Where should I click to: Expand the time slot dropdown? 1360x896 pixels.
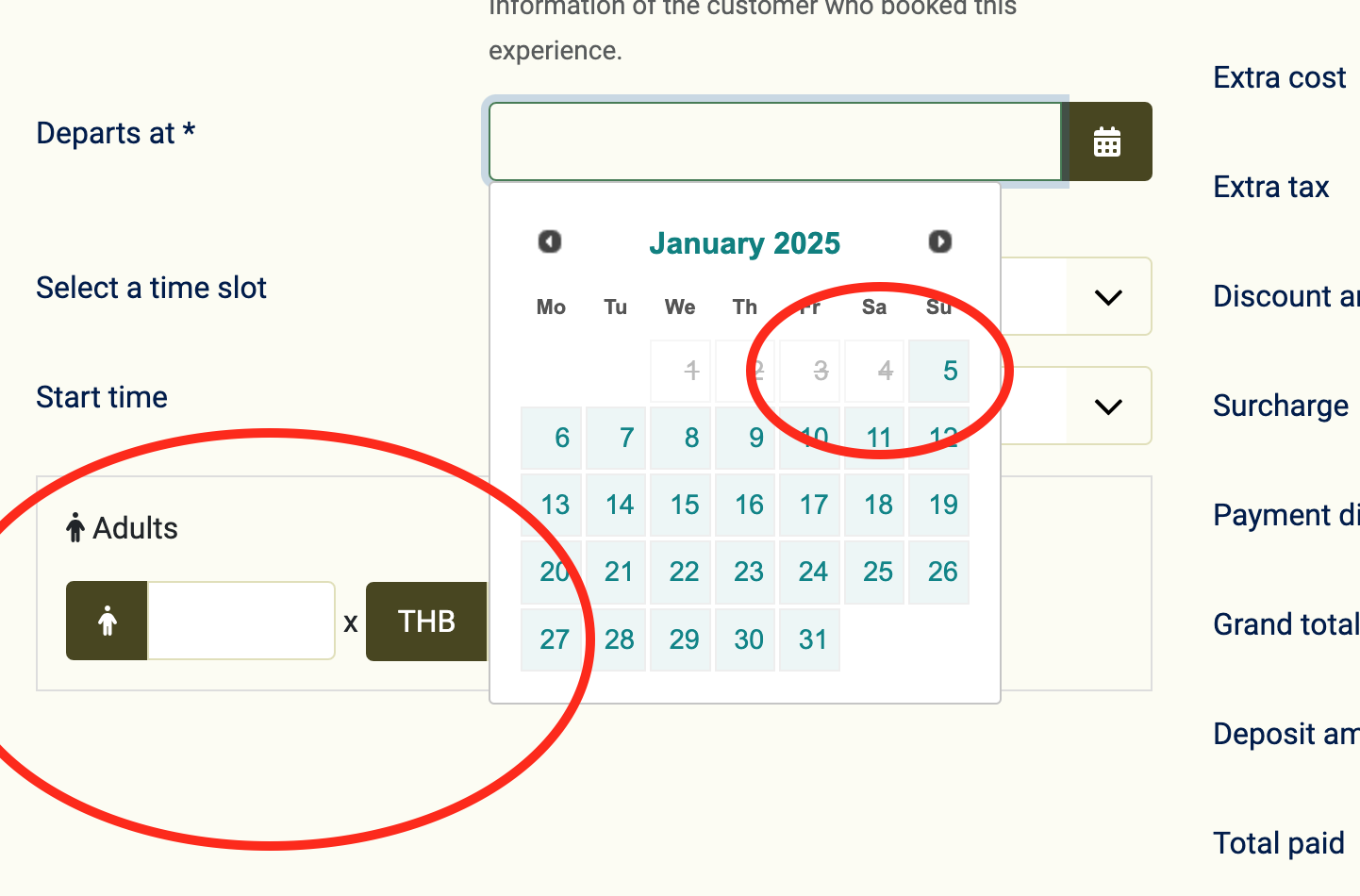[x=1108, y=297]
